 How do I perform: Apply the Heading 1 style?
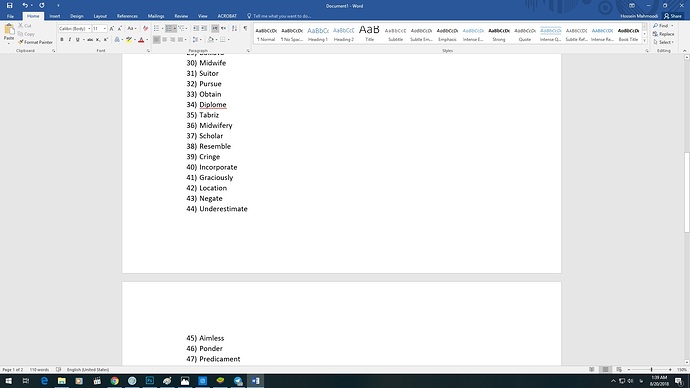(x=318, y=34)
